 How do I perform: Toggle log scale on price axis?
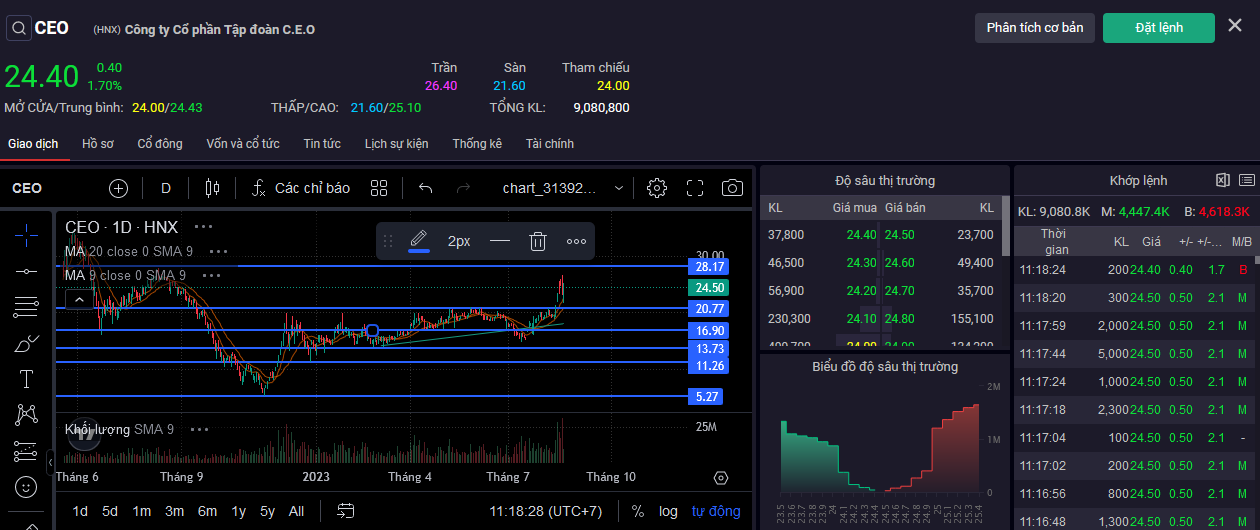click(668, 511)
